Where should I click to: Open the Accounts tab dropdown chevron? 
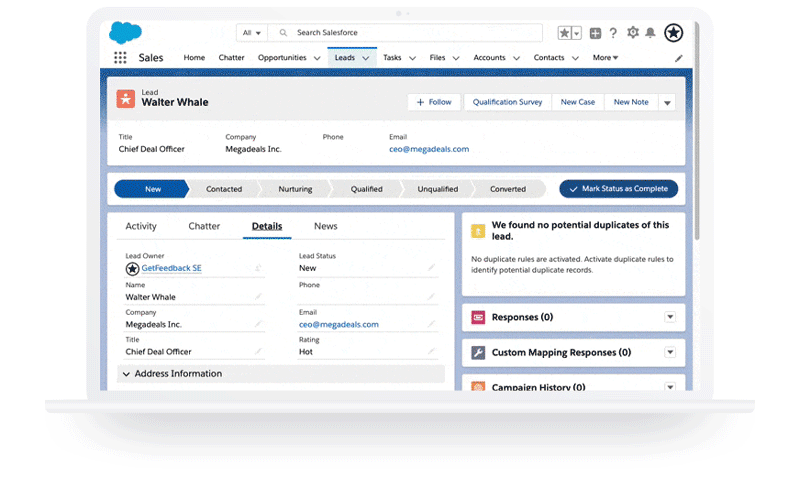[x=516, y=58]
